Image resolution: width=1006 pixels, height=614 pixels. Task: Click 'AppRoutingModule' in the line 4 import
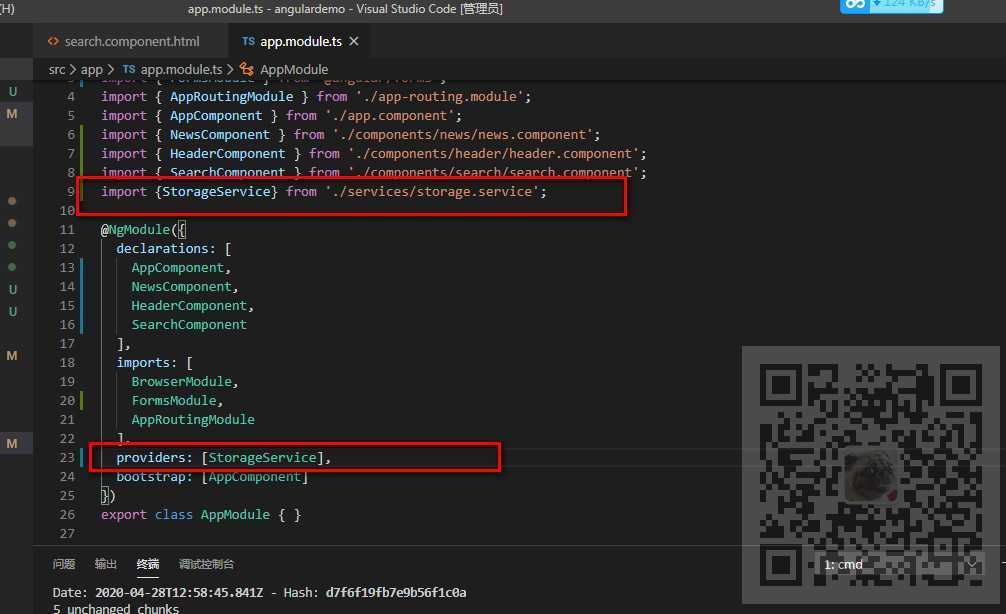(232, 96)
